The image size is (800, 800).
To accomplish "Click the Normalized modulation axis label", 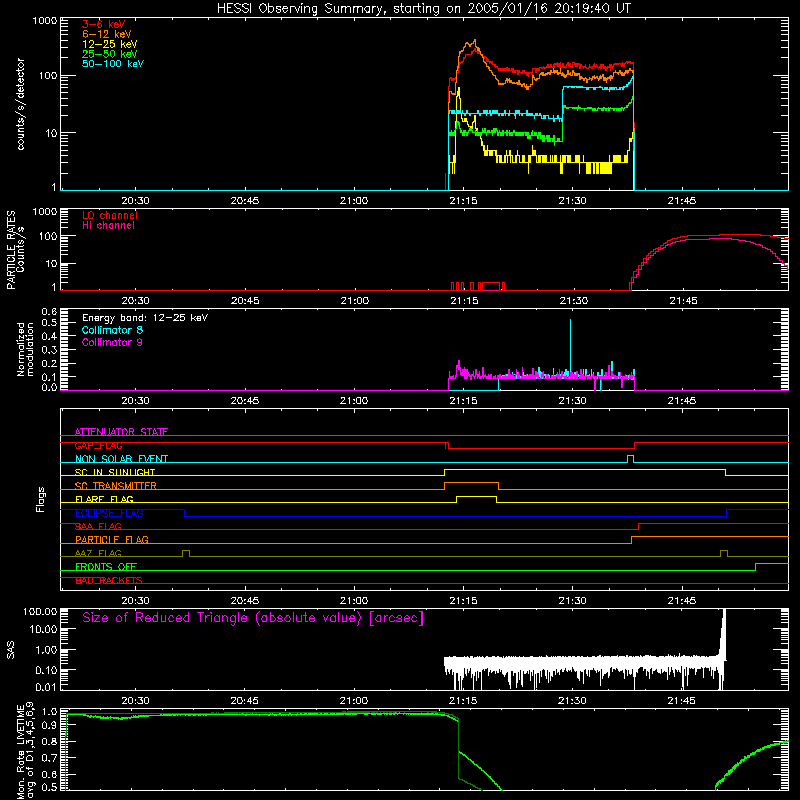I will point(25,349).
